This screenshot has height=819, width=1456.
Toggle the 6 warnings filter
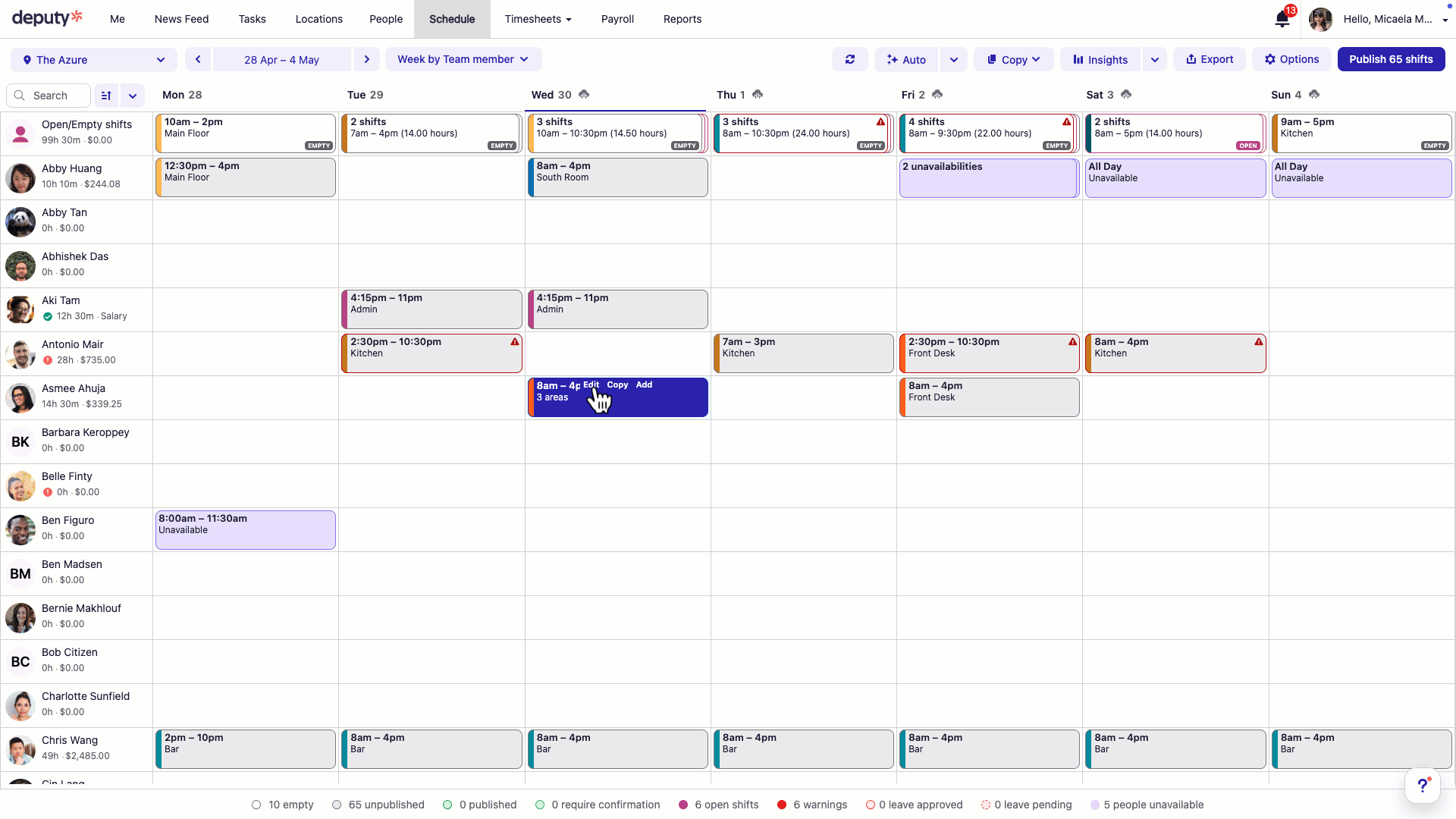click(x=812, y=805)
